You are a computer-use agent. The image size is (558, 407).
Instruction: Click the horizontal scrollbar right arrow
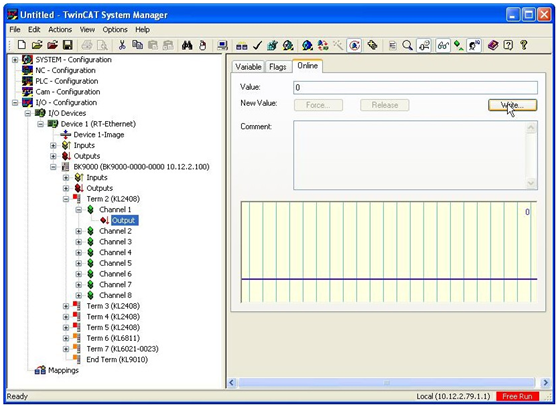click(545, 383)
